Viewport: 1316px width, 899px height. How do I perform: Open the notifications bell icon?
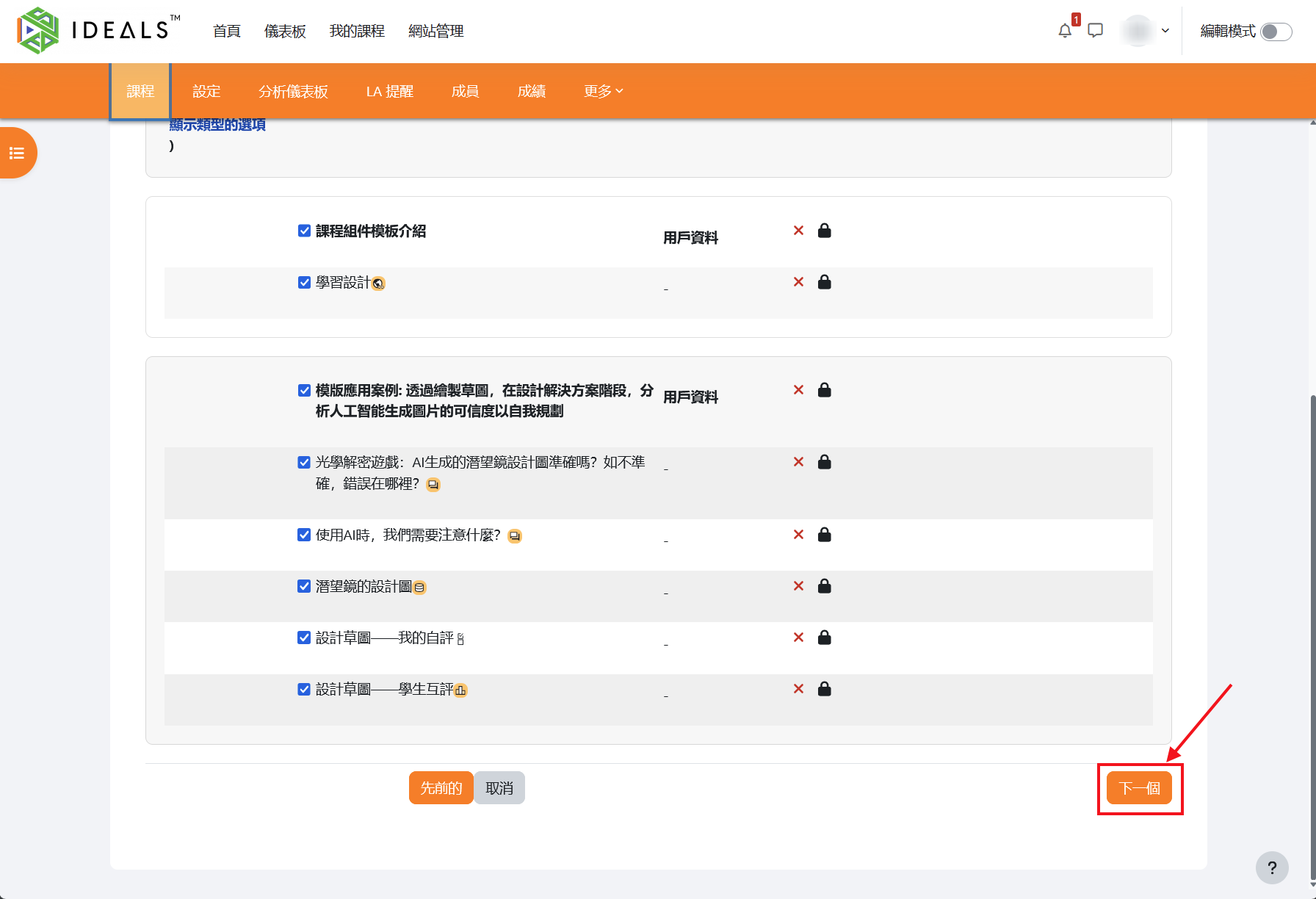1065,31
